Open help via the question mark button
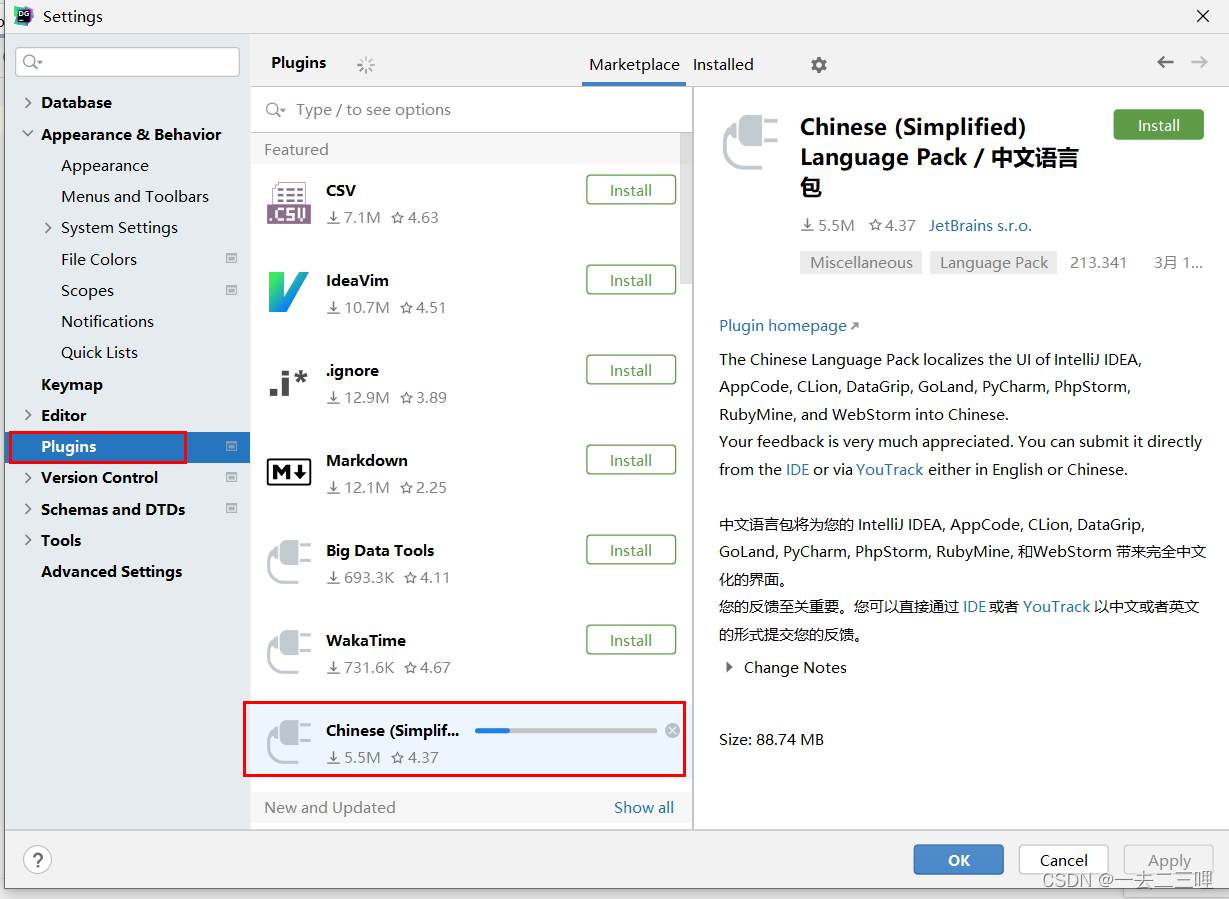Image resolution: width=1229 pixels, height=899 pixels. click(x=37, y=860)
